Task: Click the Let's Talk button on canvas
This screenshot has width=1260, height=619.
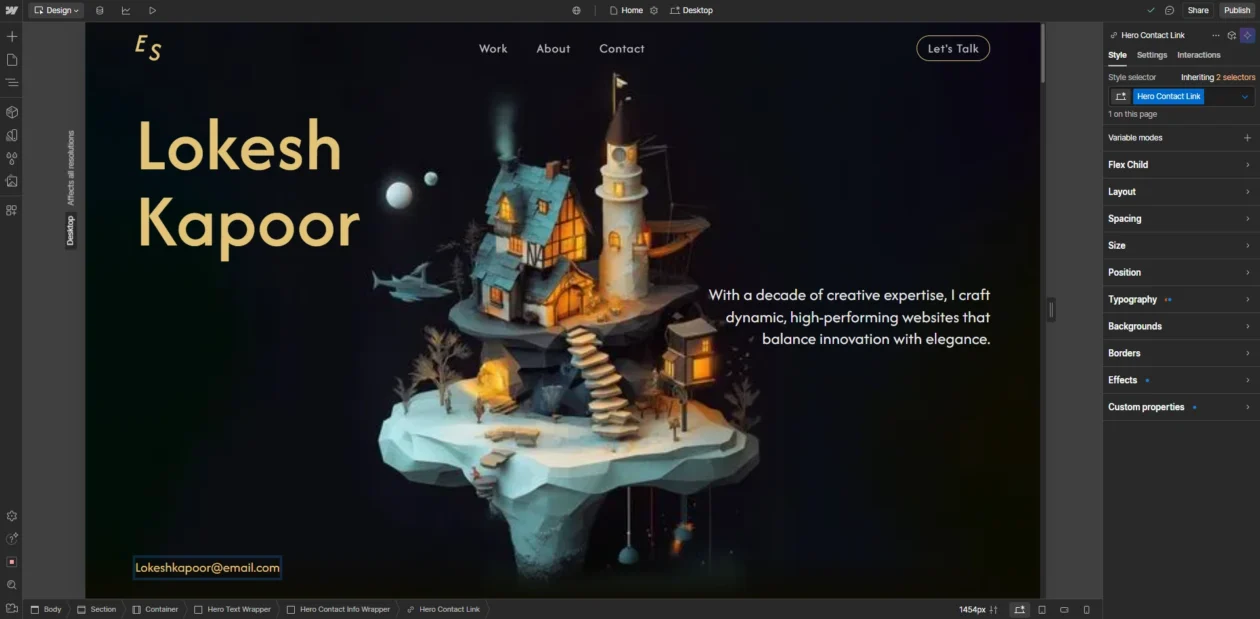Action: [x=953, y=48]
